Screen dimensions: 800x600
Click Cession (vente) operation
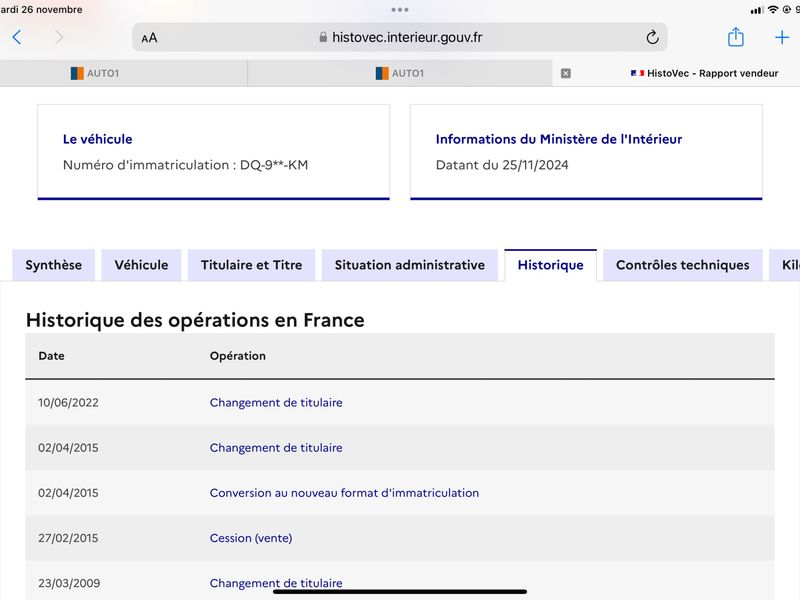pos(251,538)
